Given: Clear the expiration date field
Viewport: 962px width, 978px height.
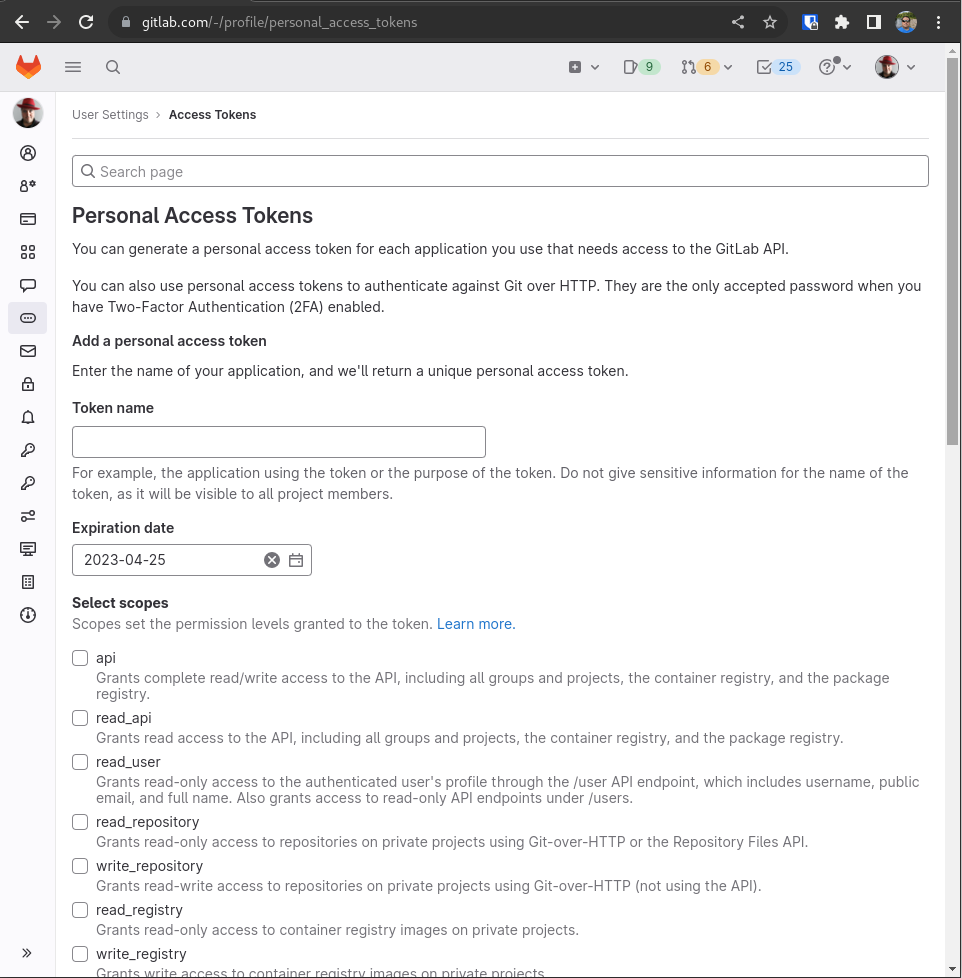Looking at the screenshot, I should click(x=271, y=560).
